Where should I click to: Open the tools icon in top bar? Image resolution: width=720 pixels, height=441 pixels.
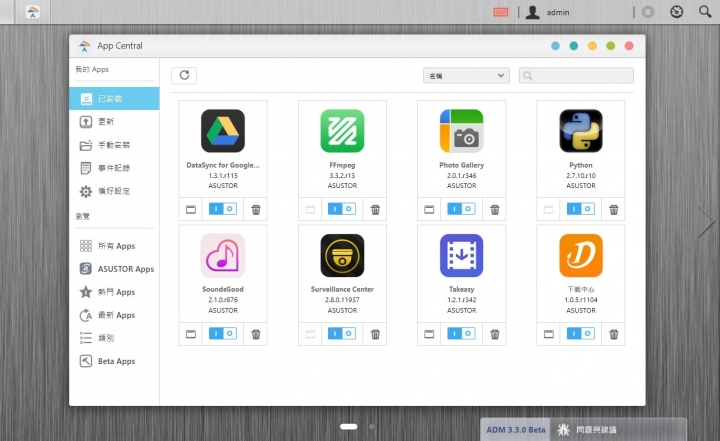pyautogui.click(x=676, y=11)
